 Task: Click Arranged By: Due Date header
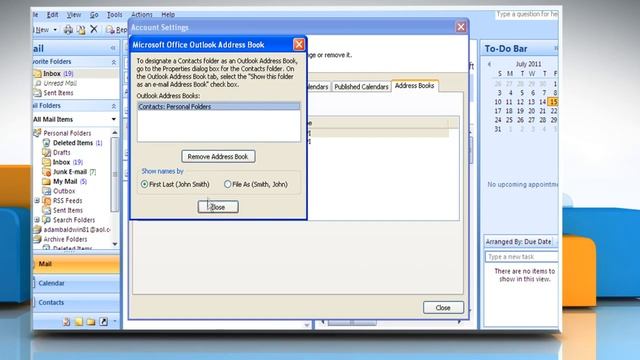(518, 242)
